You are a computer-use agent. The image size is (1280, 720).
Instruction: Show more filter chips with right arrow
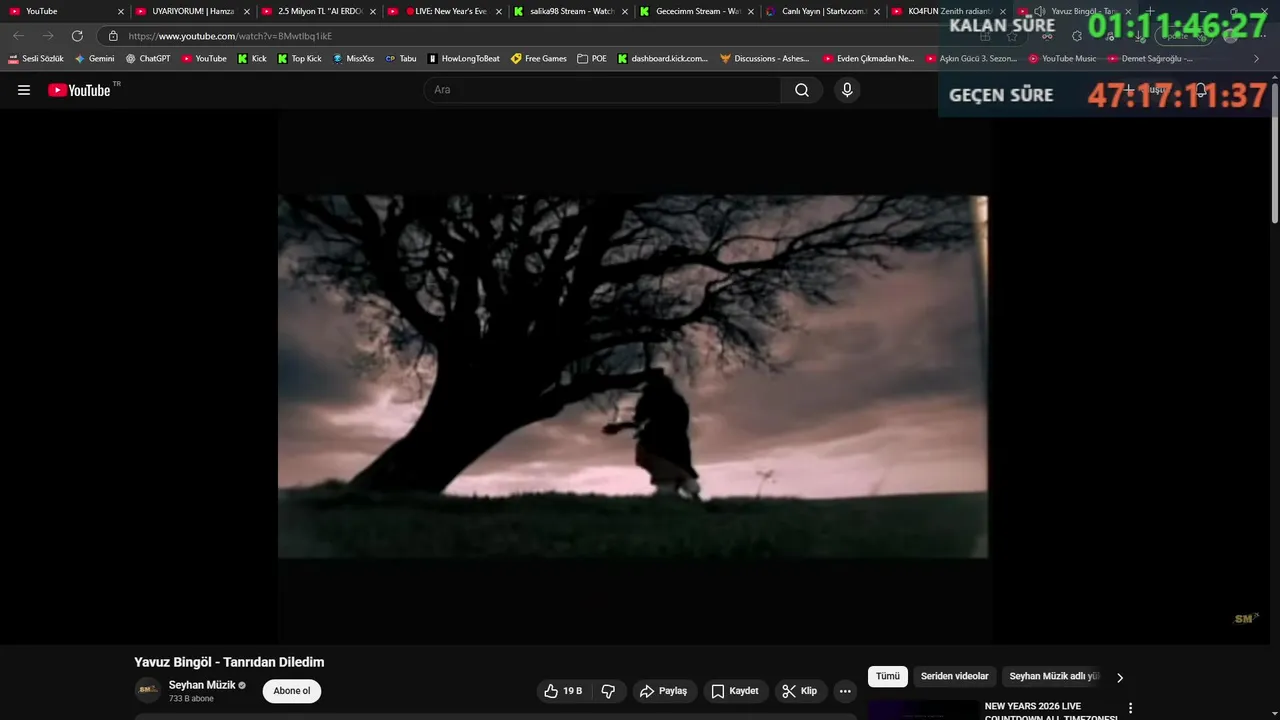[1119, 677]
